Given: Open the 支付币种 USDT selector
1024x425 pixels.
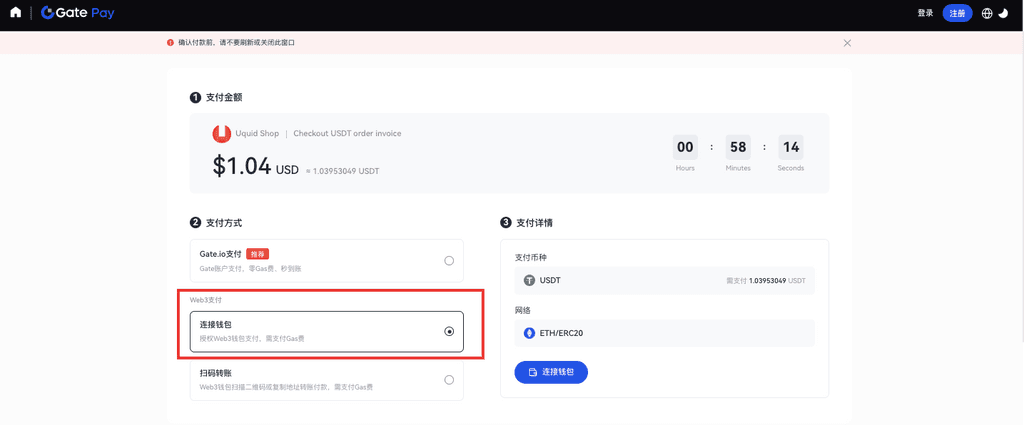Looking at the screenshot, I should 664,281.
